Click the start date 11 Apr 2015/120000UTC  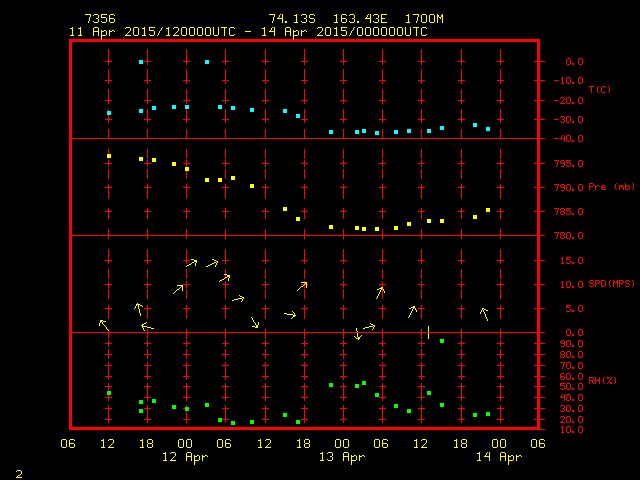(x=152, y=32)
